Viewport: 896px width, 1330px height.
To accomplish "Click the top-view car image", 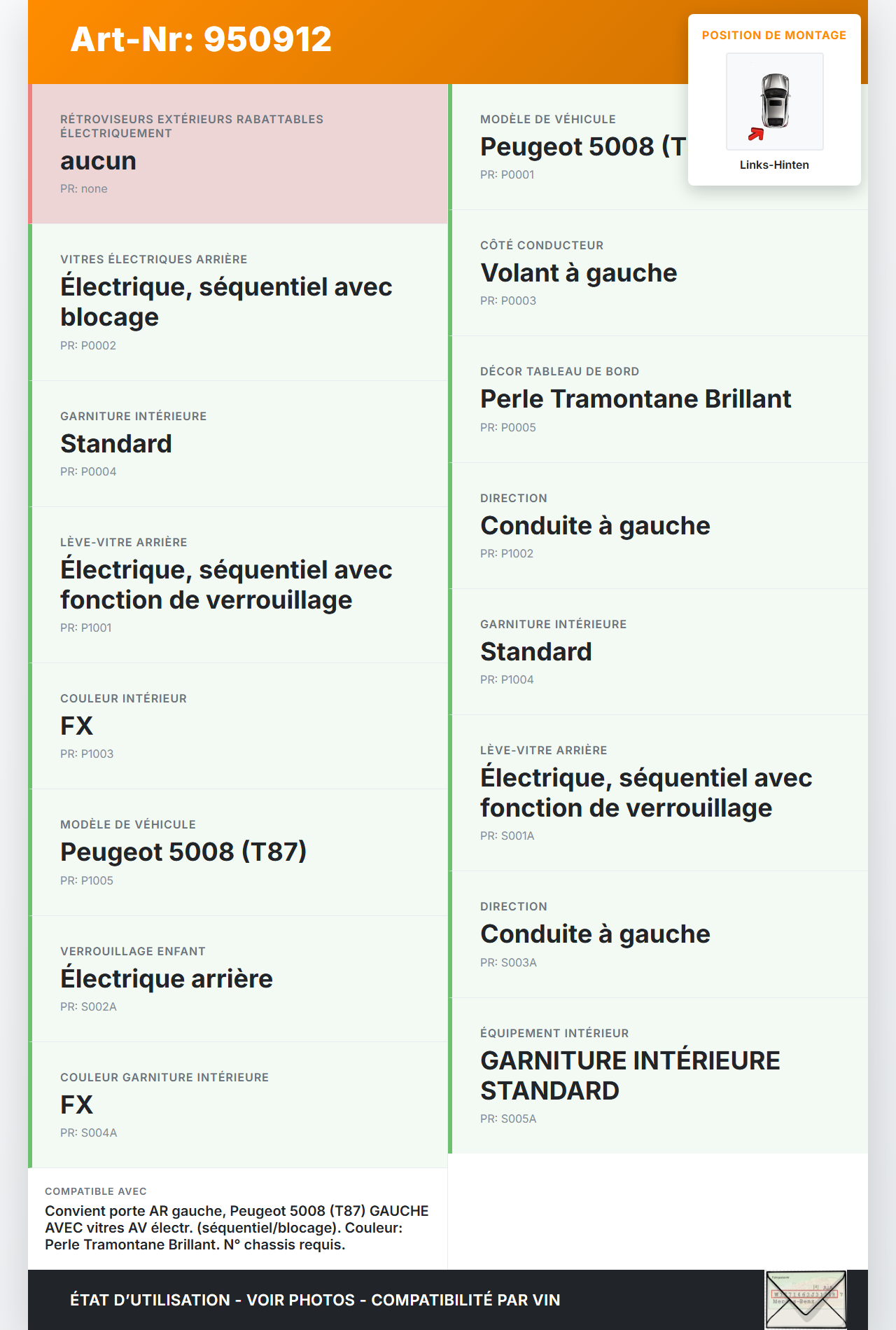I will (x=775, y=101).
